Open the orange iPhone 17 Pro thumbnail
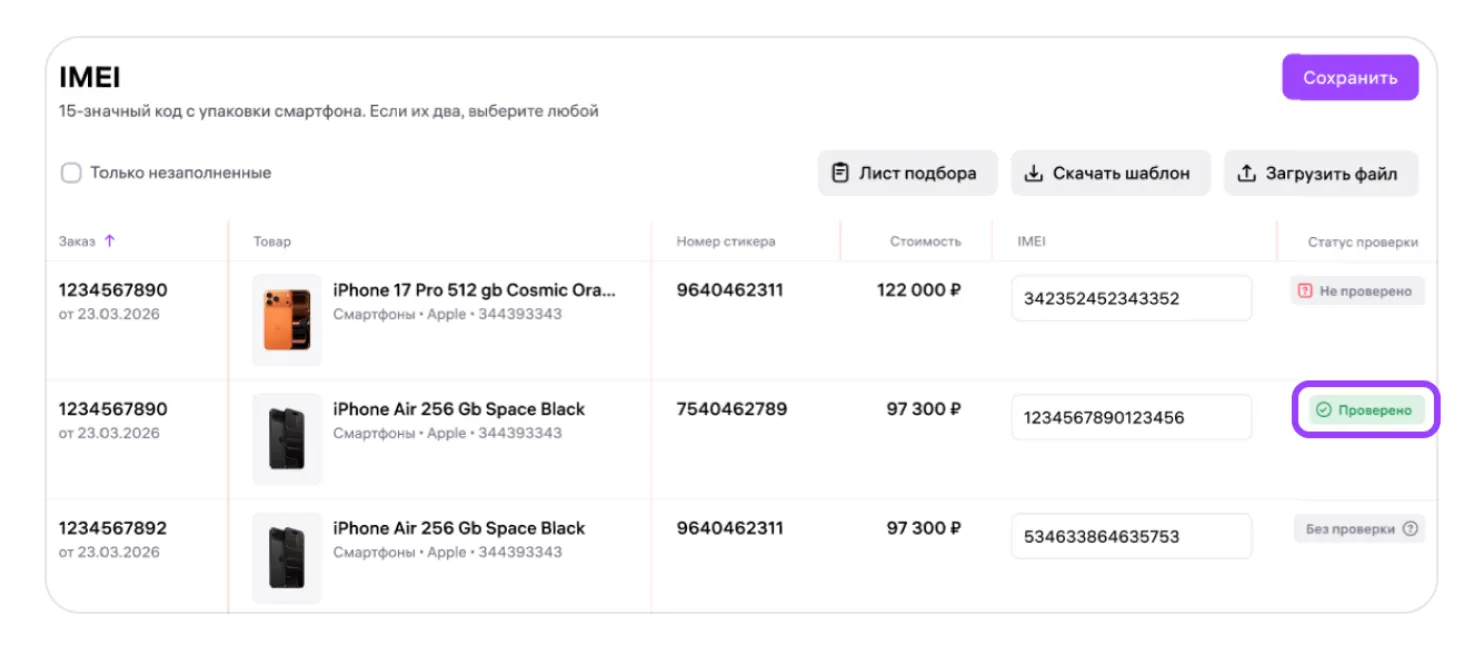Screen dimensions: 1483x647 (x=287, y=320)
